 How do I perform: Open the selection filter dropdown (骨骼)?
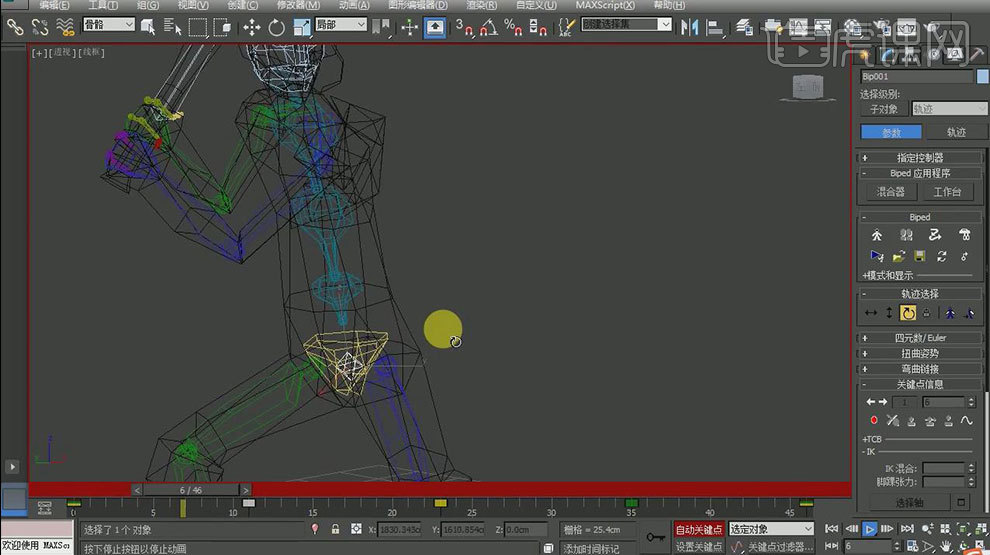tap(109, 25)
